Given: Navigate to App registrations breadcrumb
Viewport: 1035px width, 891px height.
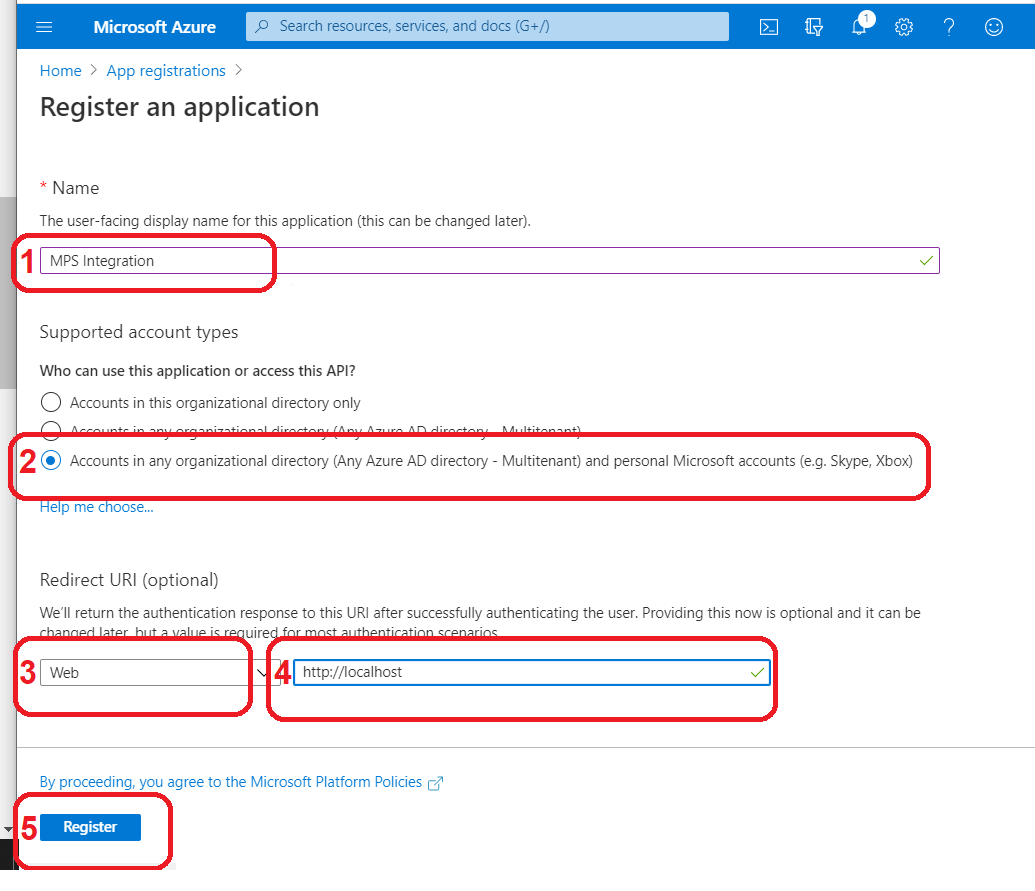Looking at the screenshot, I should click(x=166, y=71).
